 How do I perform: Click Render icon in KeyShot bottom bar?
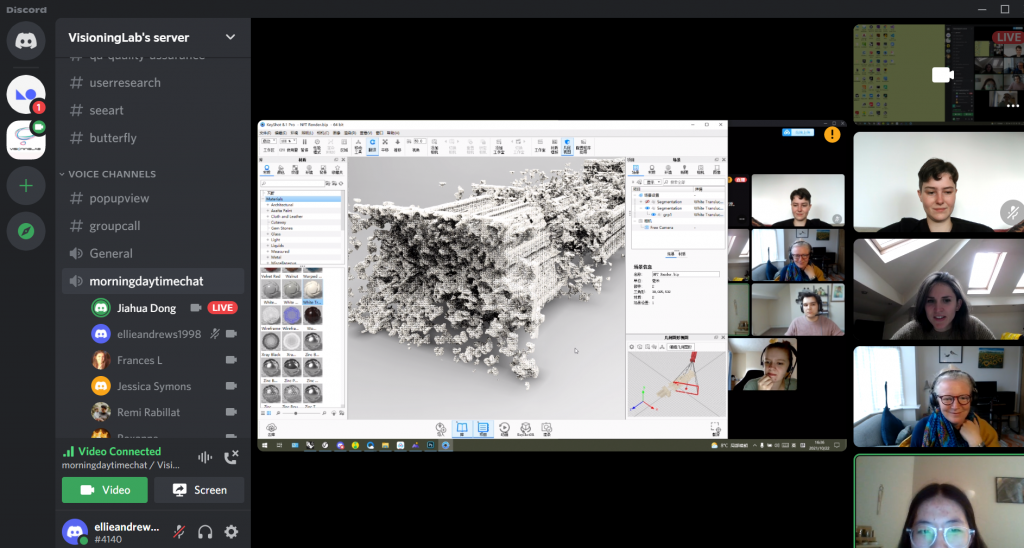coord(547,428)
